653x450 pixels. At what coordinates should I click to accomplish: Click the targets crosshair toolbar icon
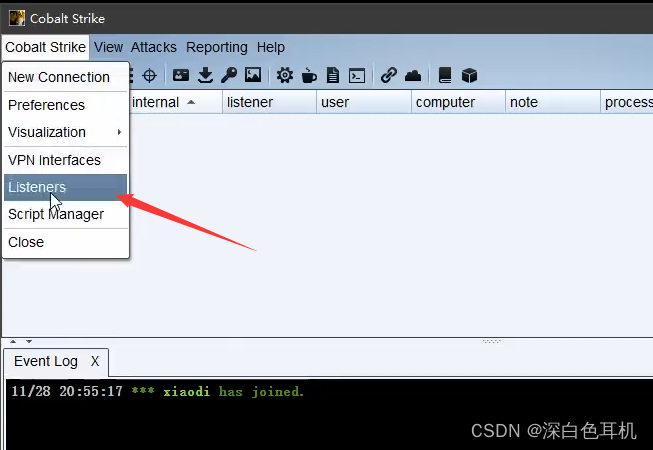click(x=149, y=76)
